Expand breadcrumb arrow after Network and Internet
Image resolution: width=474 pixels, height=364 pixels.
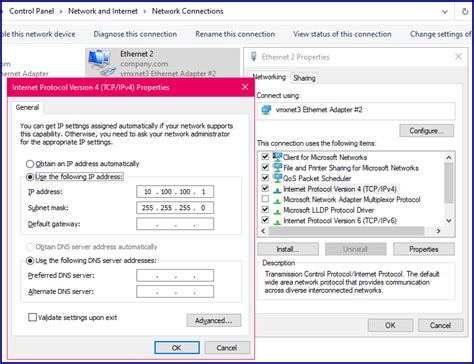pos(145,11)
